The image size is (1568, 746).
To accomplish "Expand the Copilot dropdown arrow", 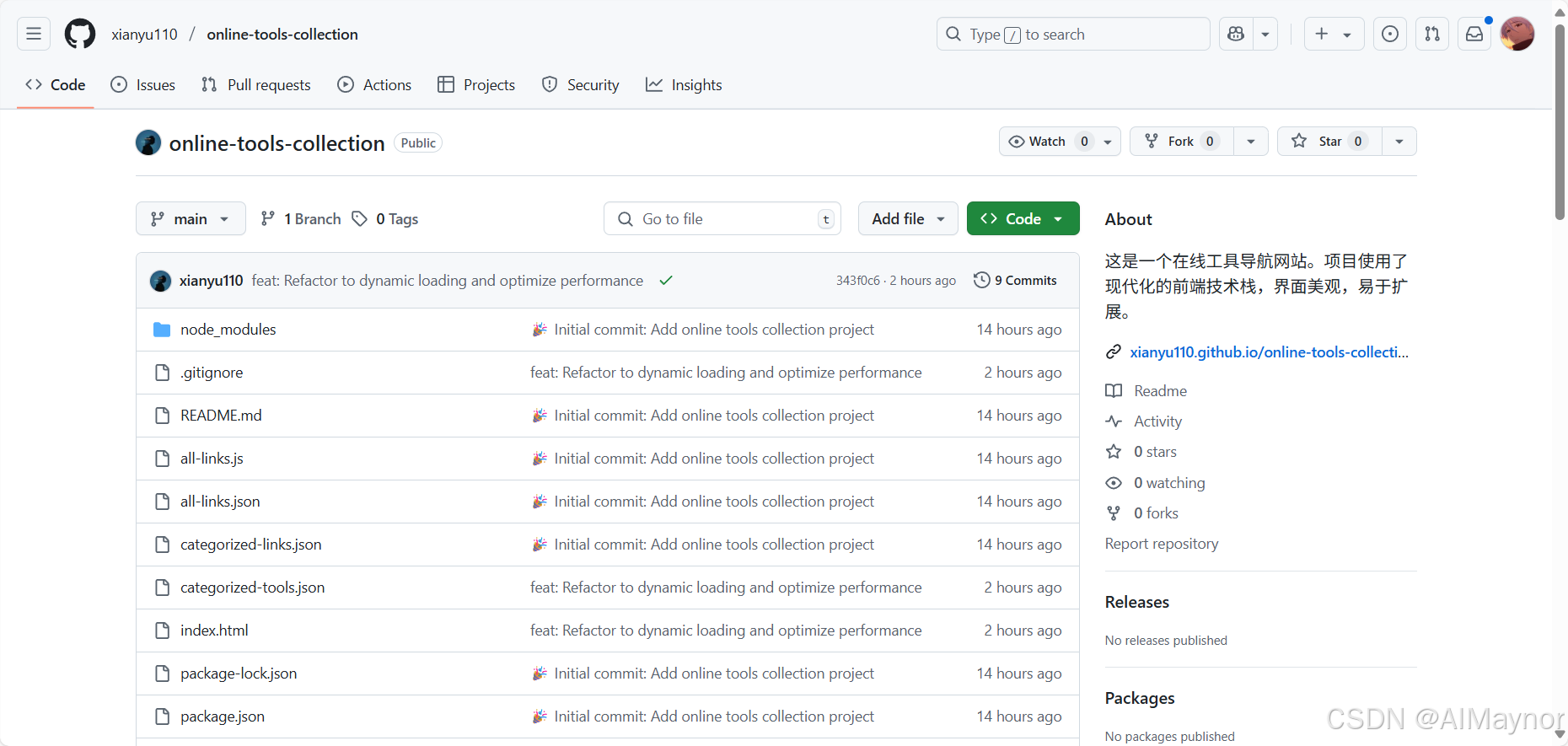I will (1265, 34).
